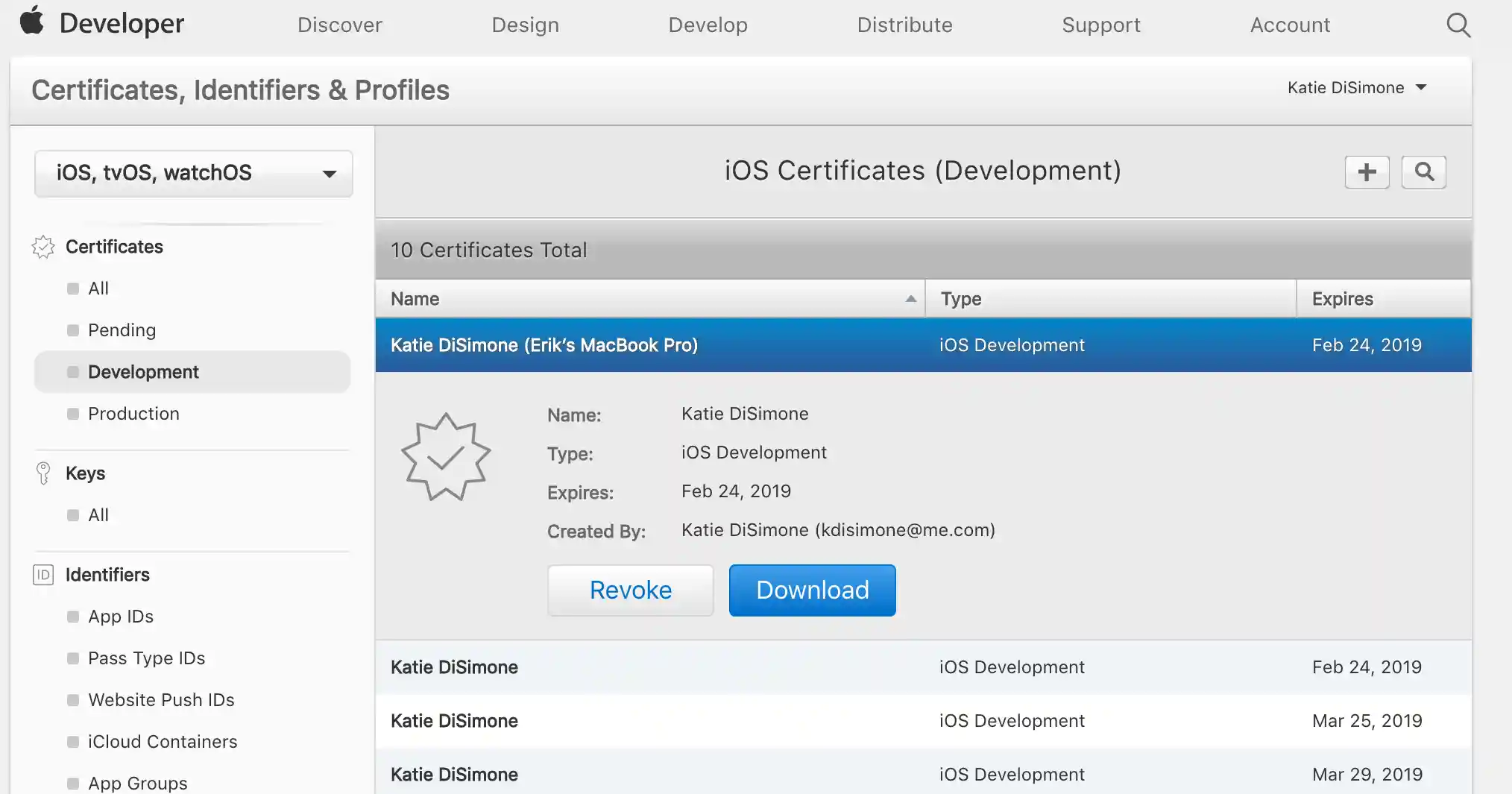This screenshot has width=1512, height=794.
Task: Show Pending certificates list
Action: [x=122, y=330]
